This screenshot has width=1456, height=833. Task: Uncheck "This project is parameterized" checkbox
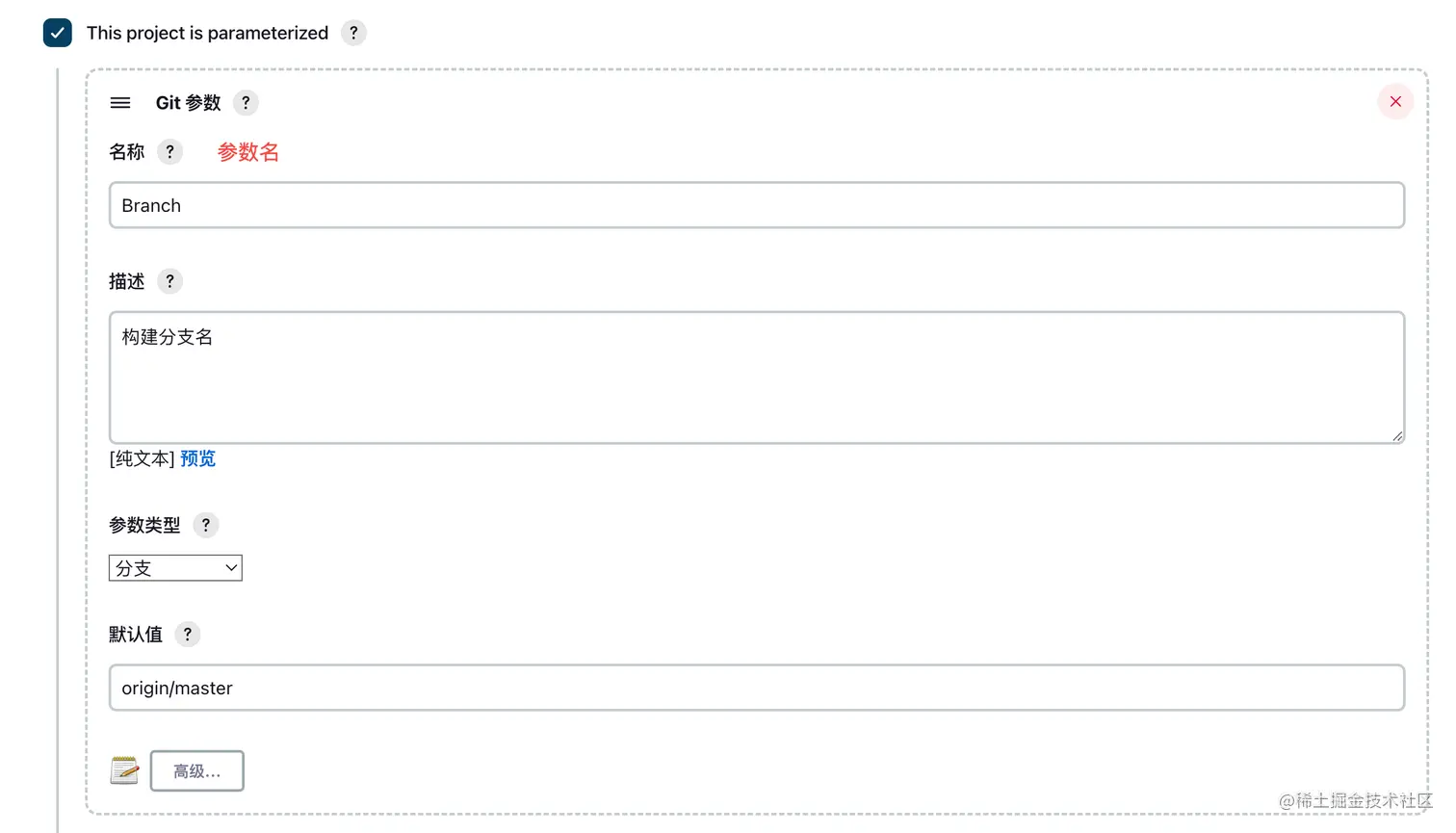point(58,33)
